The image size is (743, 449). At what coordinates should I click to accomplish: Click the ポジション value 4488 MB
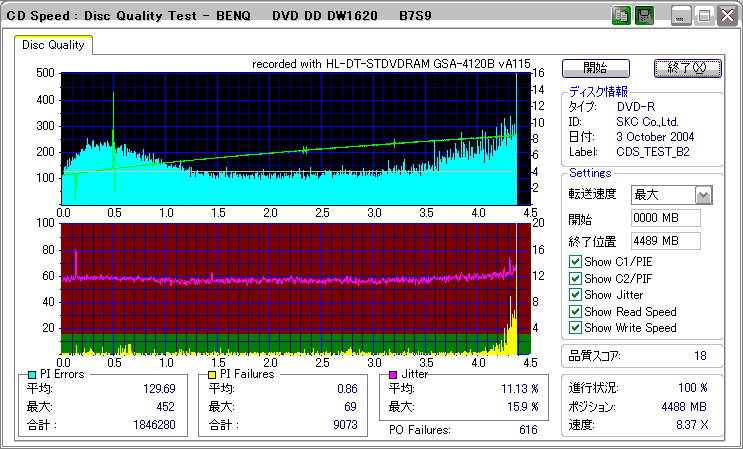(684, 407)
